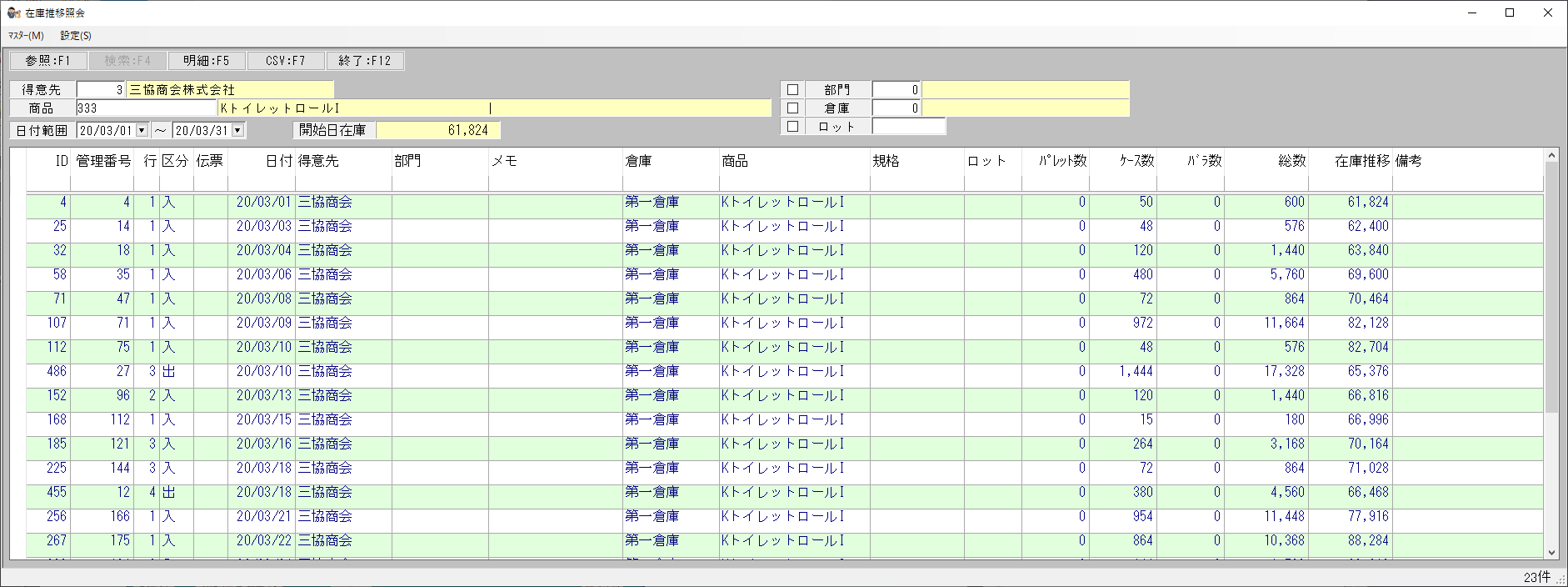
Task: Click the ケース数 column header
Action: [x=1122, y=161]
